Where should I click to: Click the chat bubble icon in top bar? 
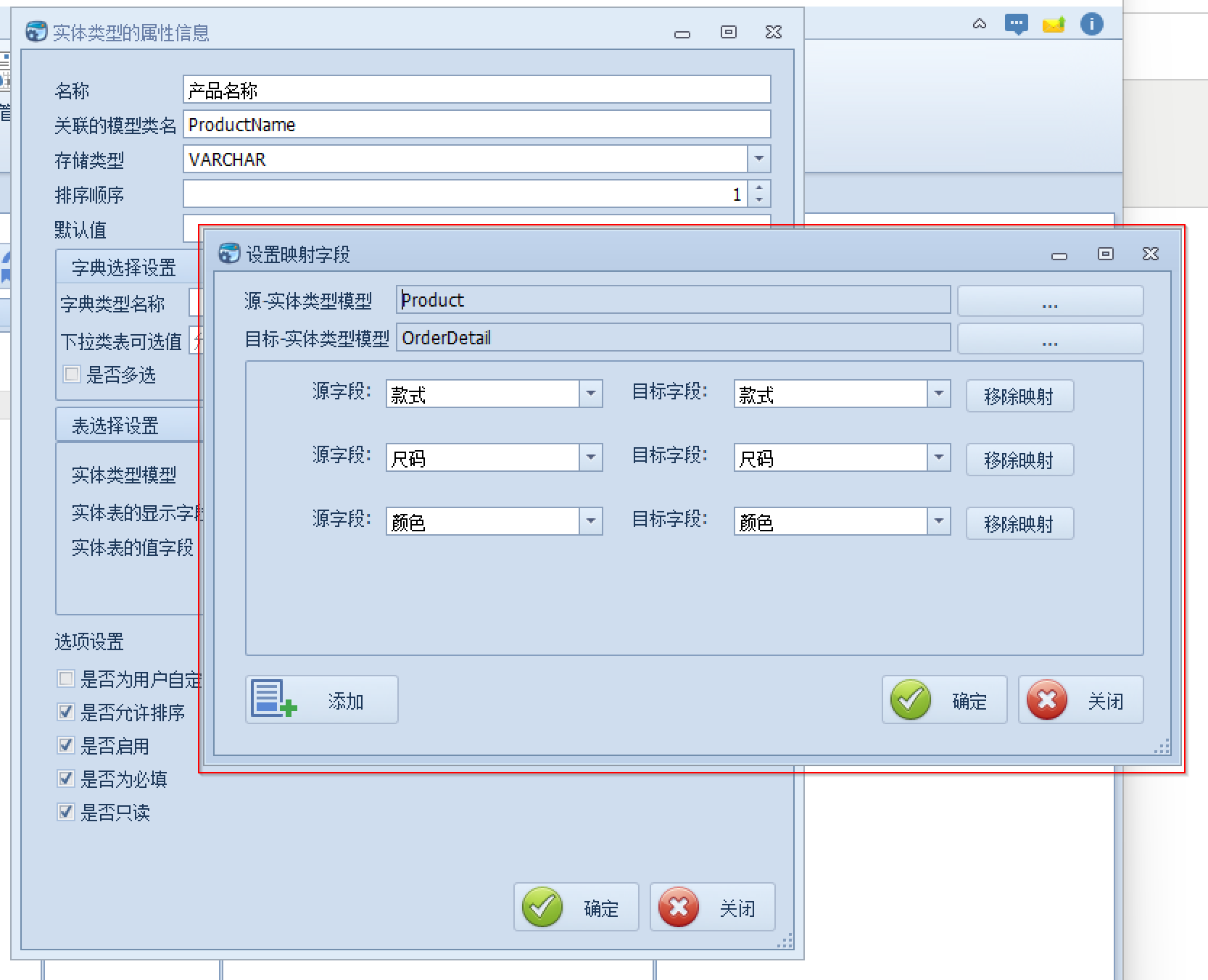(x=1016, y=24)
